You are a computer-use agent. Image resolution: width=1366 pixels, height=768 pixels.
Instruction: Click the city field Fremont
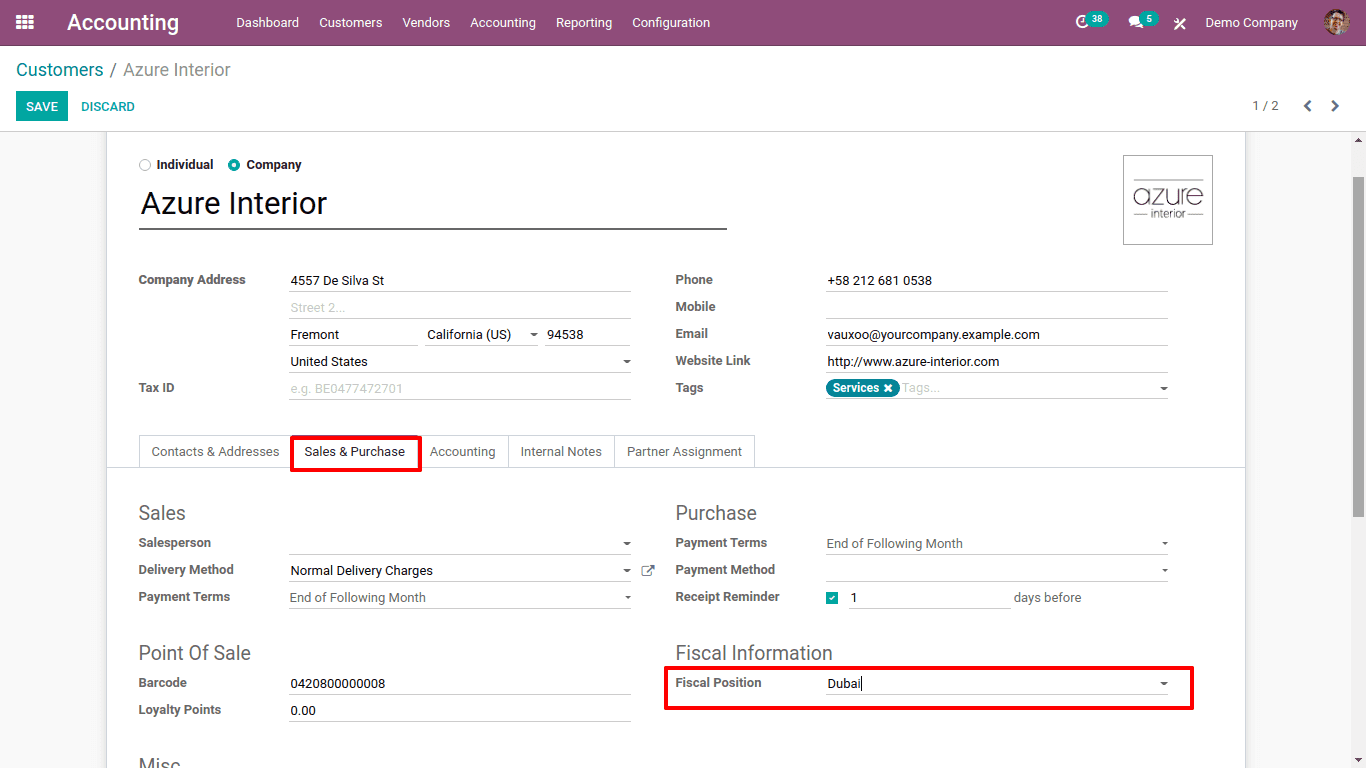(x=353, y=335)
